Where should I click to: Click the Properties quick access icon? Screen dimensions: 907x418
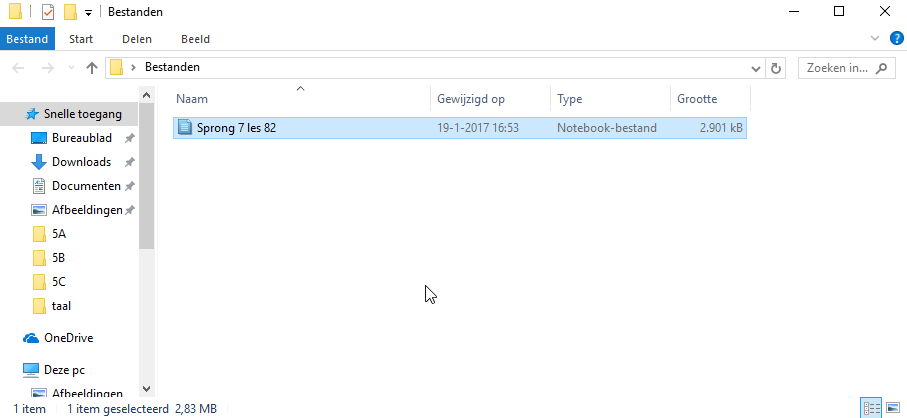click(x=48, y=12)
